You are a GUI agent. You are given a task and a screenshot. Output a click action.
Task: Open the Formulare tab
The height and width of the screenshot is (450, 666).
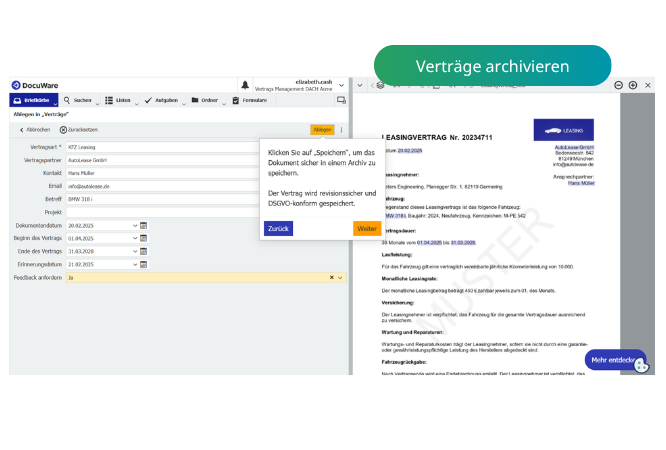tap(250, 100)
